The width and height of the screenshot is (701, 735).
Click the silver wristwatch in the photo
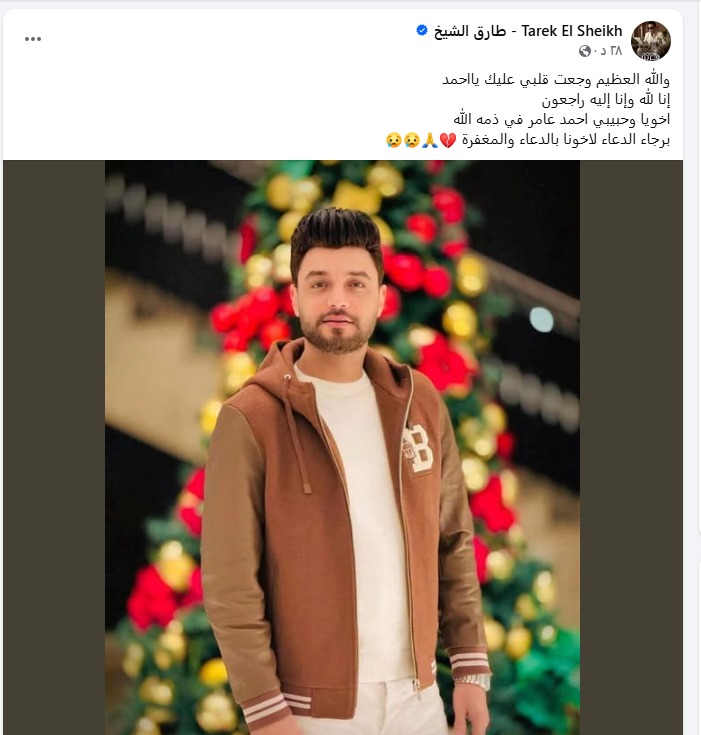pyautogui.click(x=471, y=681)
